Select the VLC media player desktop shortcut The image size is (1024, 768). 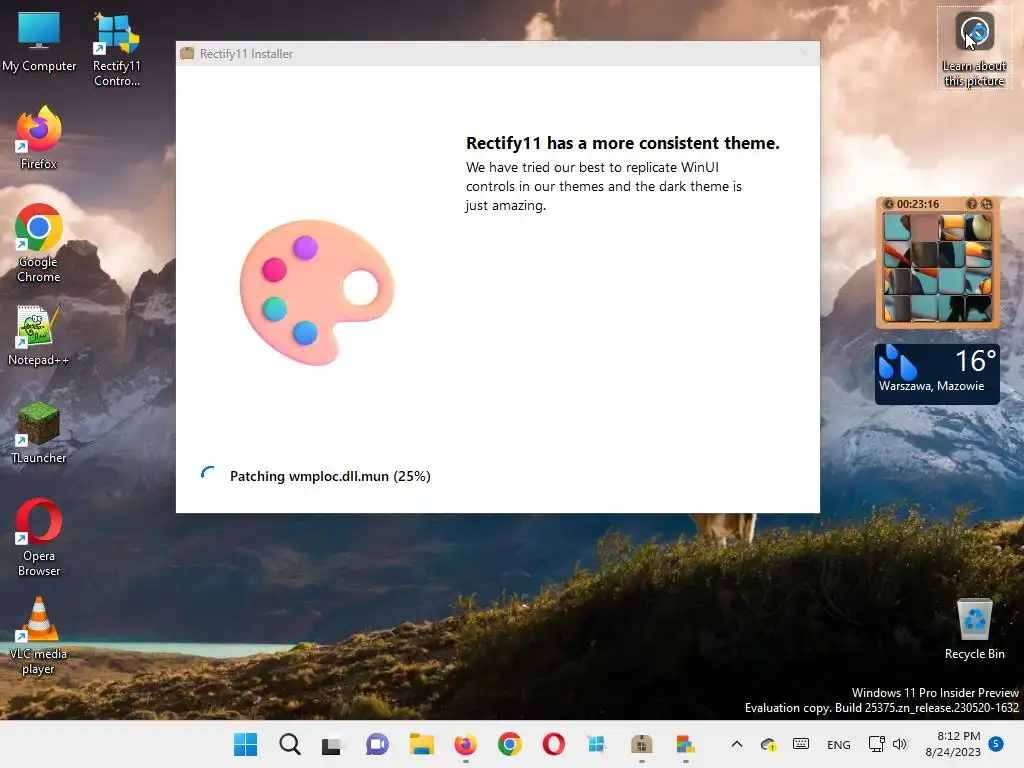39,636
